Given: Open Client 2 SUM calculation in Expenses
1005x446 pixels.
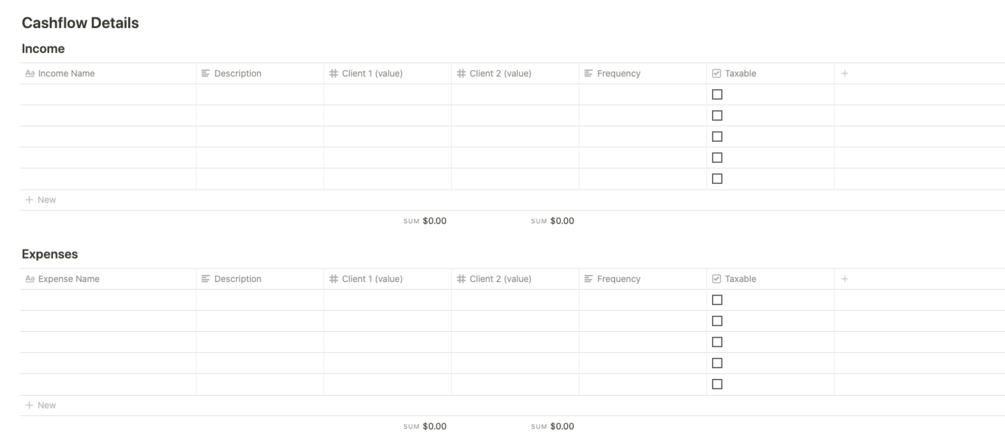Looking at the screenshot, I should point(552,426).
